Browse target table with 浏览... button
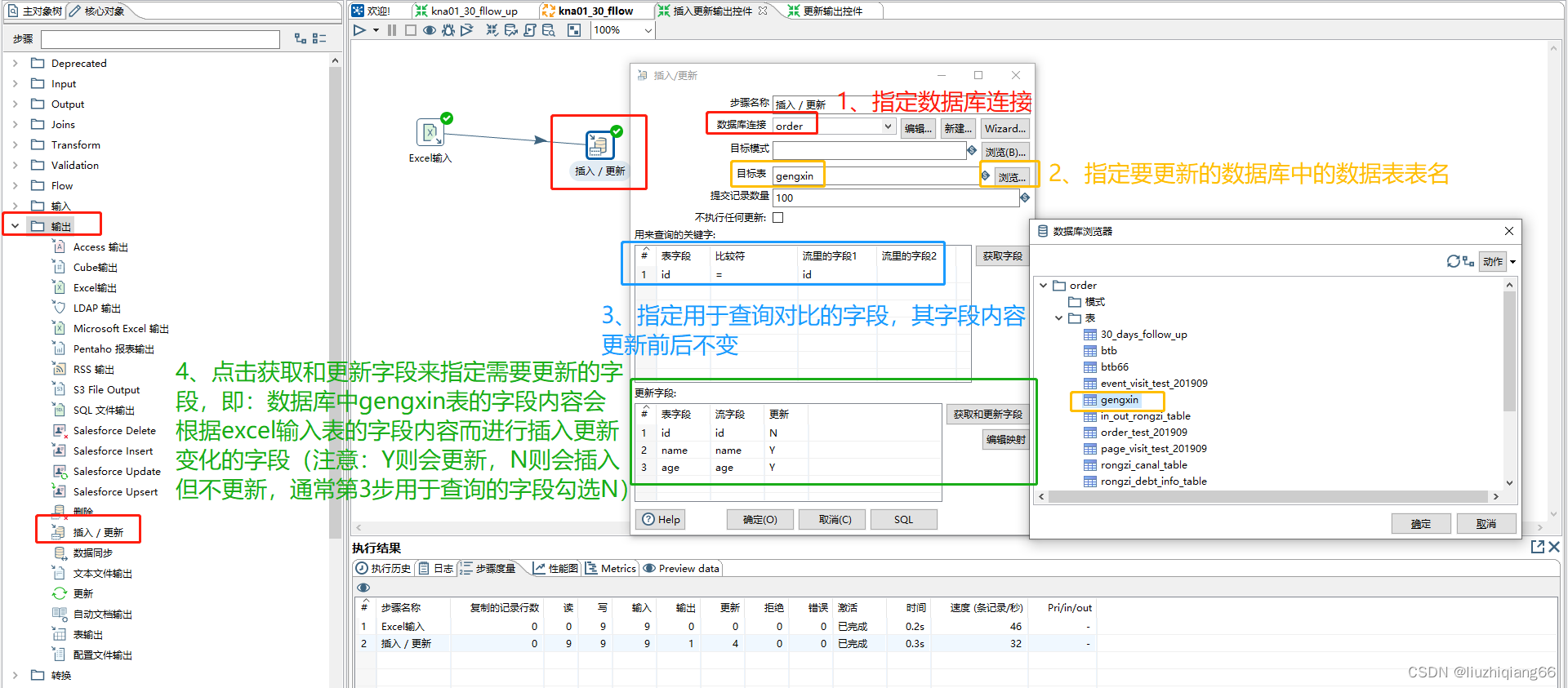 pos(1012,176)
